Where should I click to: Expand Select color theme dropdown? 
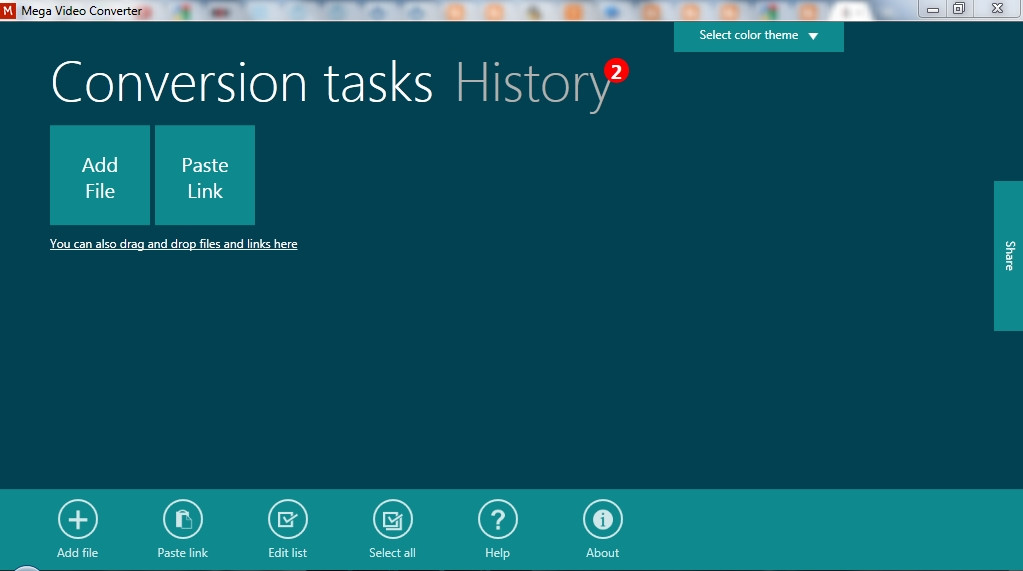[759, 36]
